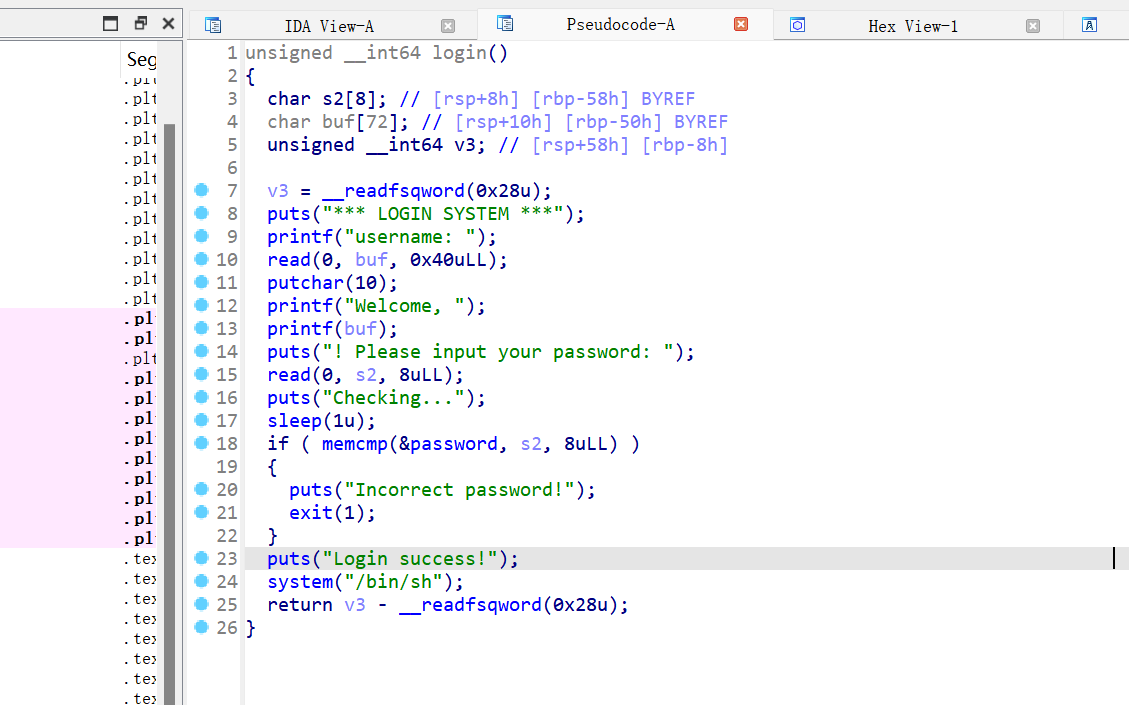The image size is (1129, 705).
Task: Toggle breakpoint dot on line 24 system call
Action: pos(202,581)
